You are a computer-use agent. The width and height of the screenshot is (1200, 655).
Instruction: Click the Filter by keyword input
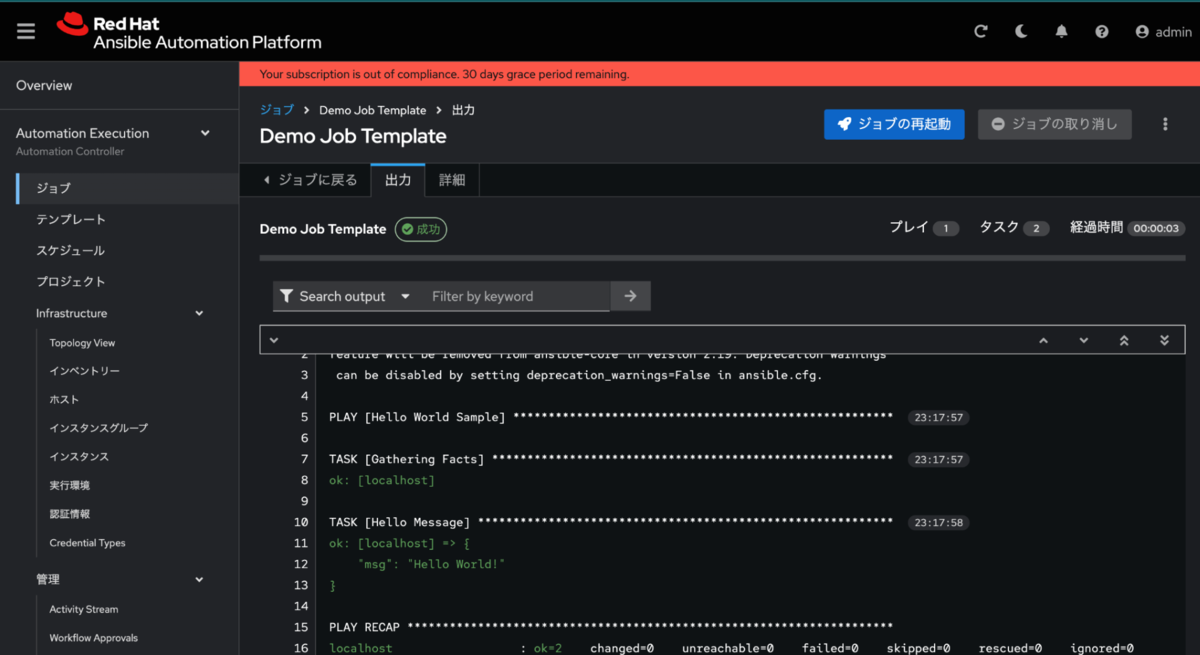tap(514, 296)
